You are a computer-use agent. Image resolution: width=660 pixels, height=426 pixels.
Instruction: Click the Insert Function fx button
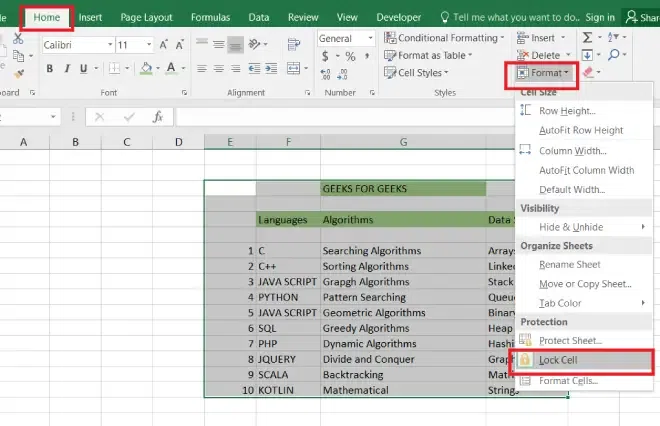tap(158, 117)
